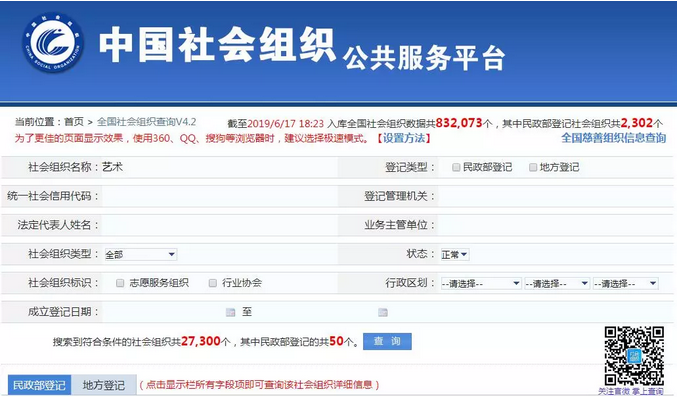Open the 状态 dropdown showing 正常

click(x=454, y=254)
